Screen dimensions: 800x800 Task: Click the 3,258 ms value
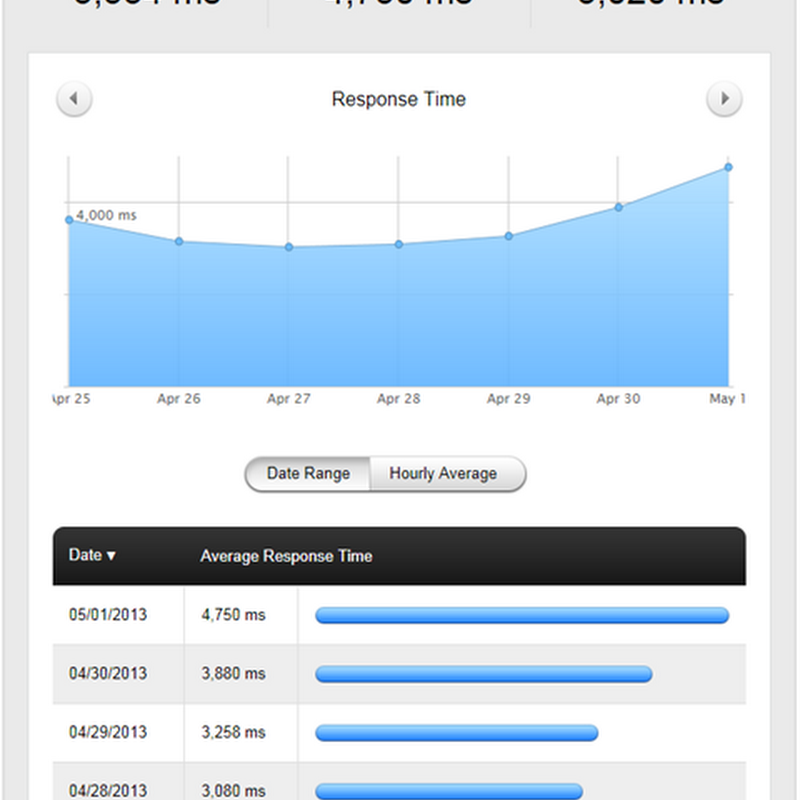tap(234, 732)
